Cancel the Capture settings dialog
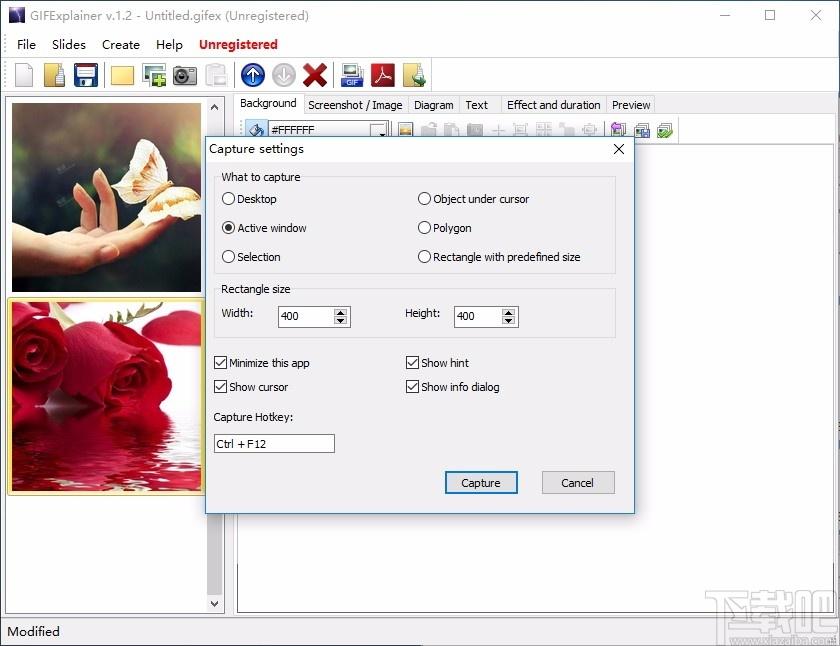This screenshot has height=646, width=840. (578, 483)
